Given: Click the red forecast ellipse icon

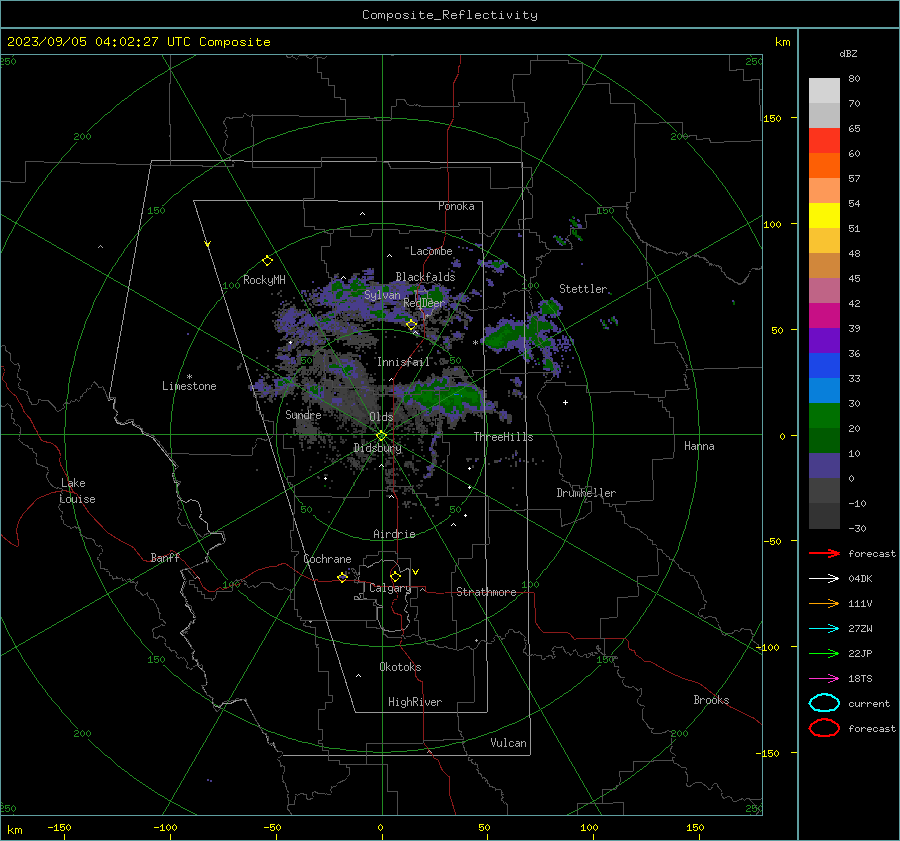Looking at the screenshot, I should [x=824, y=728].
